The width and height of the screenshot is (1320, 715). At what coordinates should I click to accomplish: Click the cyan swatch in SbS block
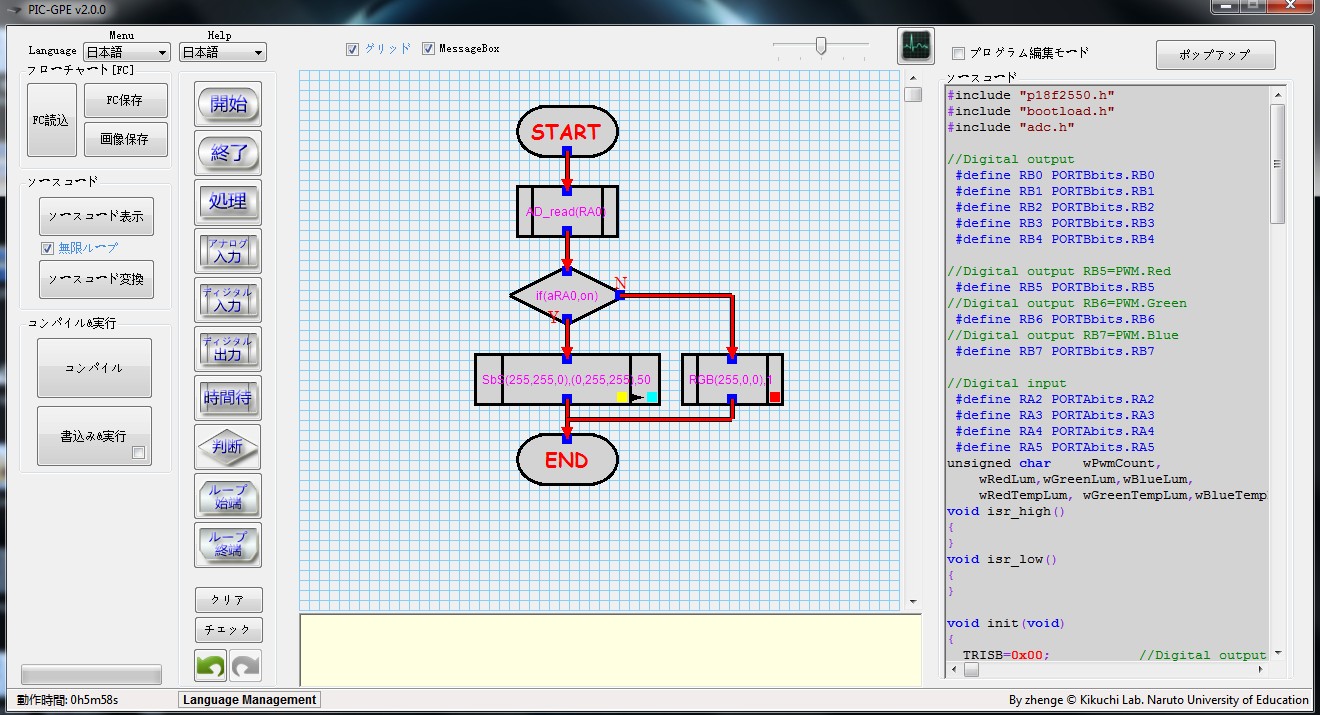coord(652,397)
